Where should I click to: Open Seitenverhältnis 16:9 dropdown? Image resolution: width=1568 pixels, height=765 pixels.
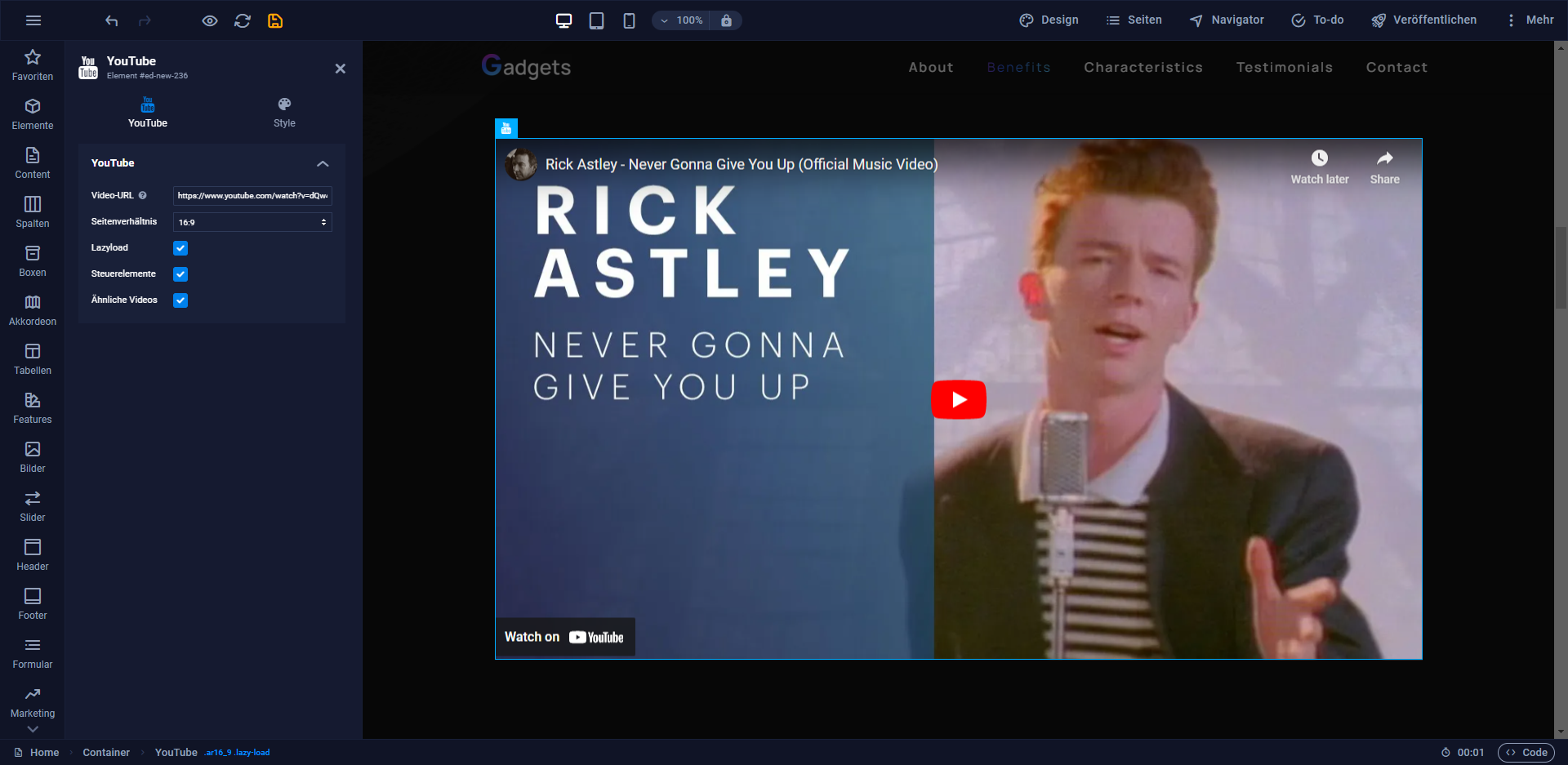tap(252, 222)
